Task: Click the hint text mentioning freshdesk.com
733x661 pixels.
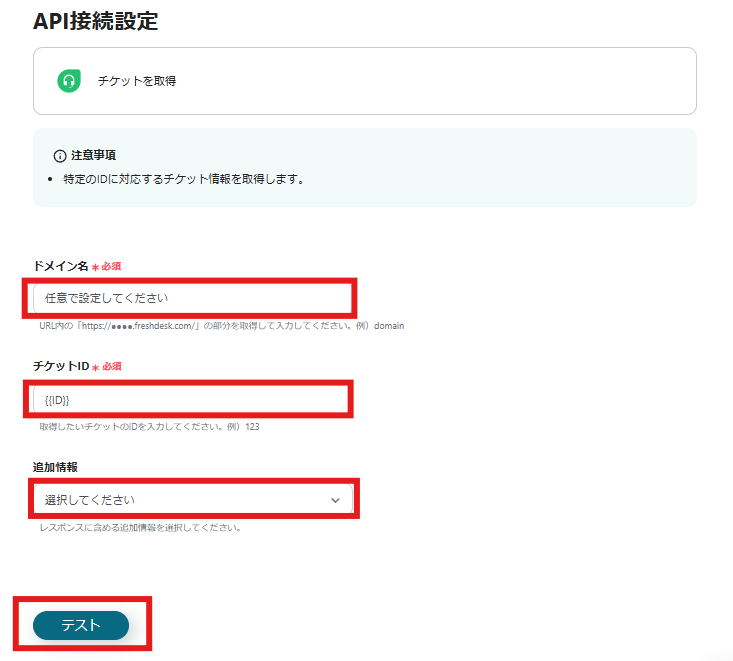Action: (222, 326)
